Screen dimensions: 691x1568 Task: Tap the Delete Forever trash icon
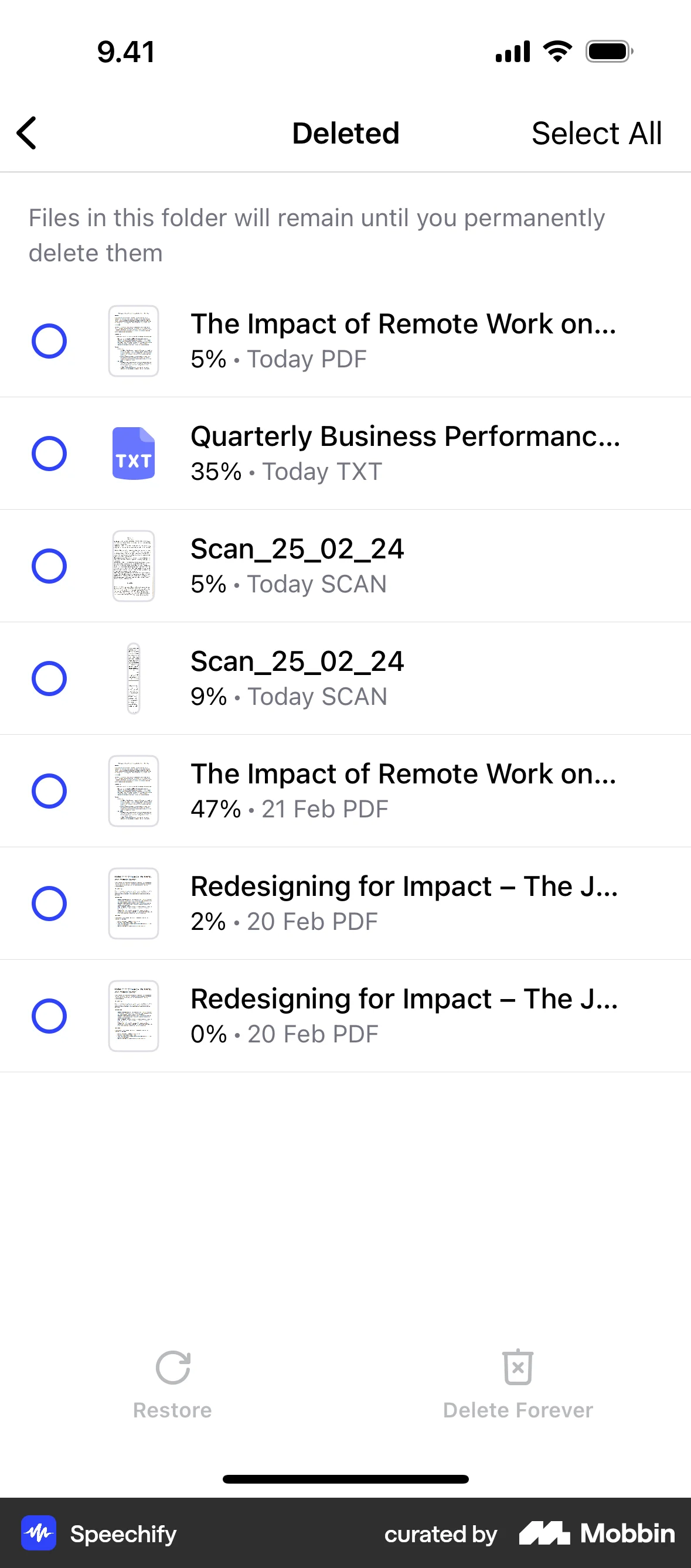tap(518, 1367)
